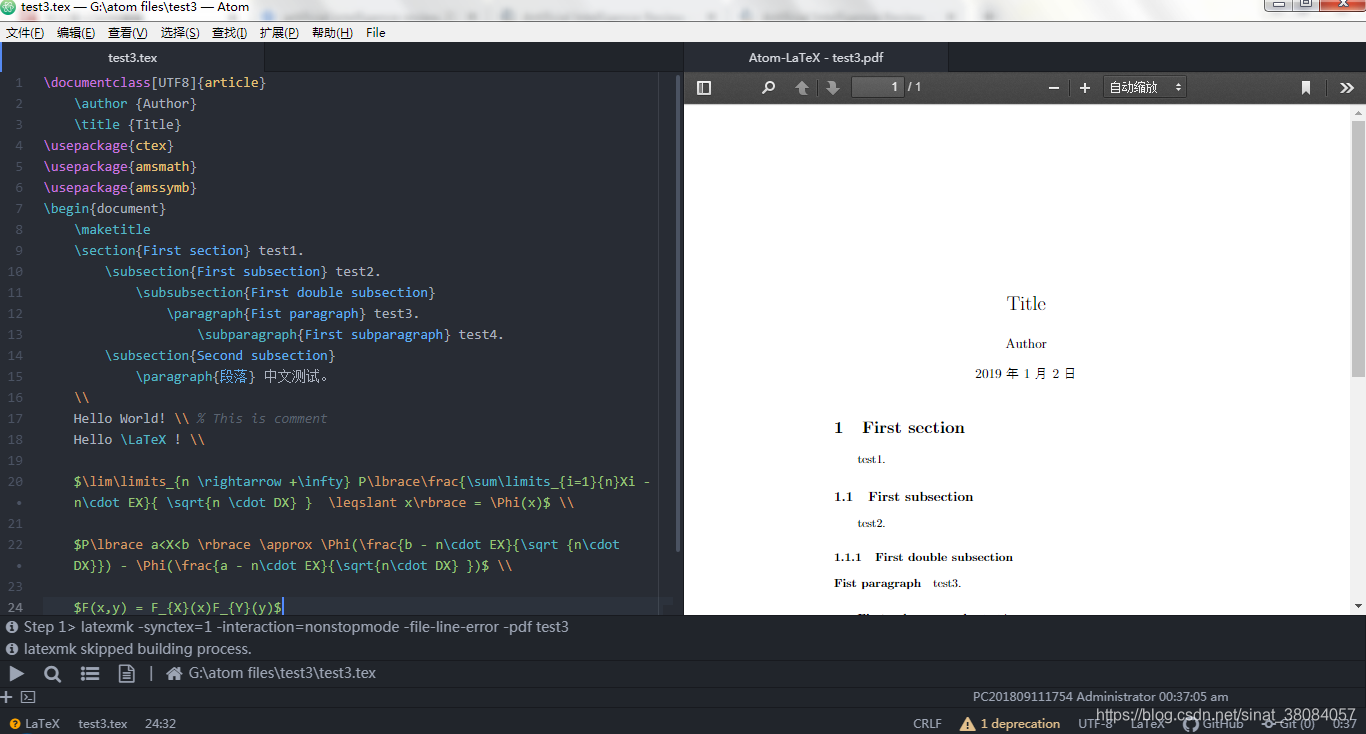Image resolution: width=1366 pixels, height=734 pixels.
Task: Open terminal panel icon in bottom bar
Action: [x=28, y=697]
